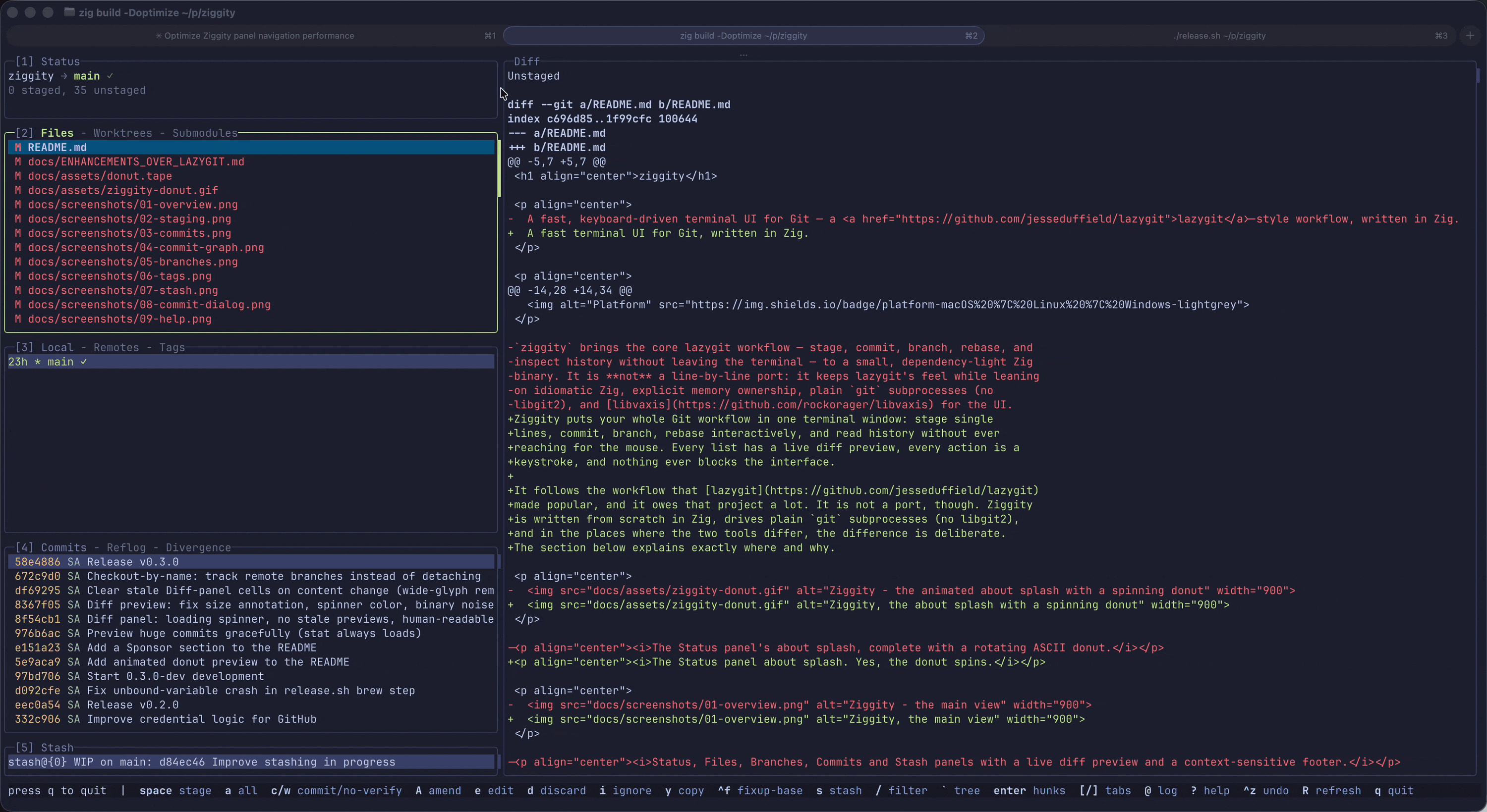Click 'e edit' footer shortcut

(494, 790)
